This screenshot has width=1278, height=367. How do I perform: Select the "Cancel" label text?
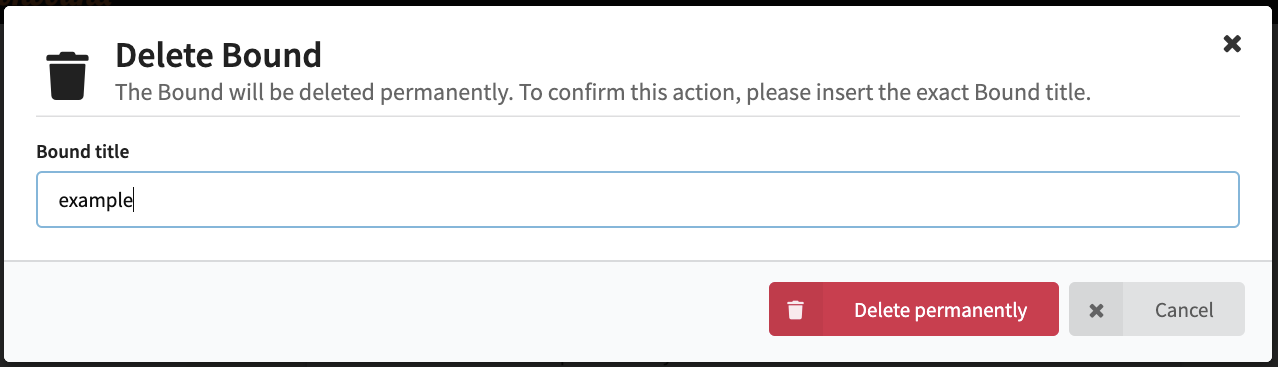(1184, 310)
